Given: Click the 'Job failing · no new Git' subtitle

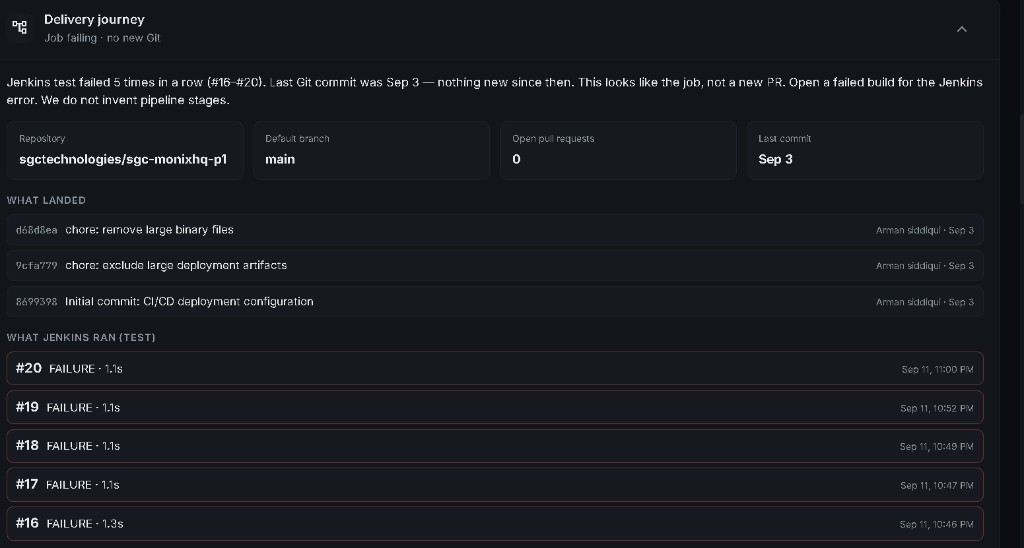Looking at the screenshot, I should pyautogui.click(x=103, y=38).
